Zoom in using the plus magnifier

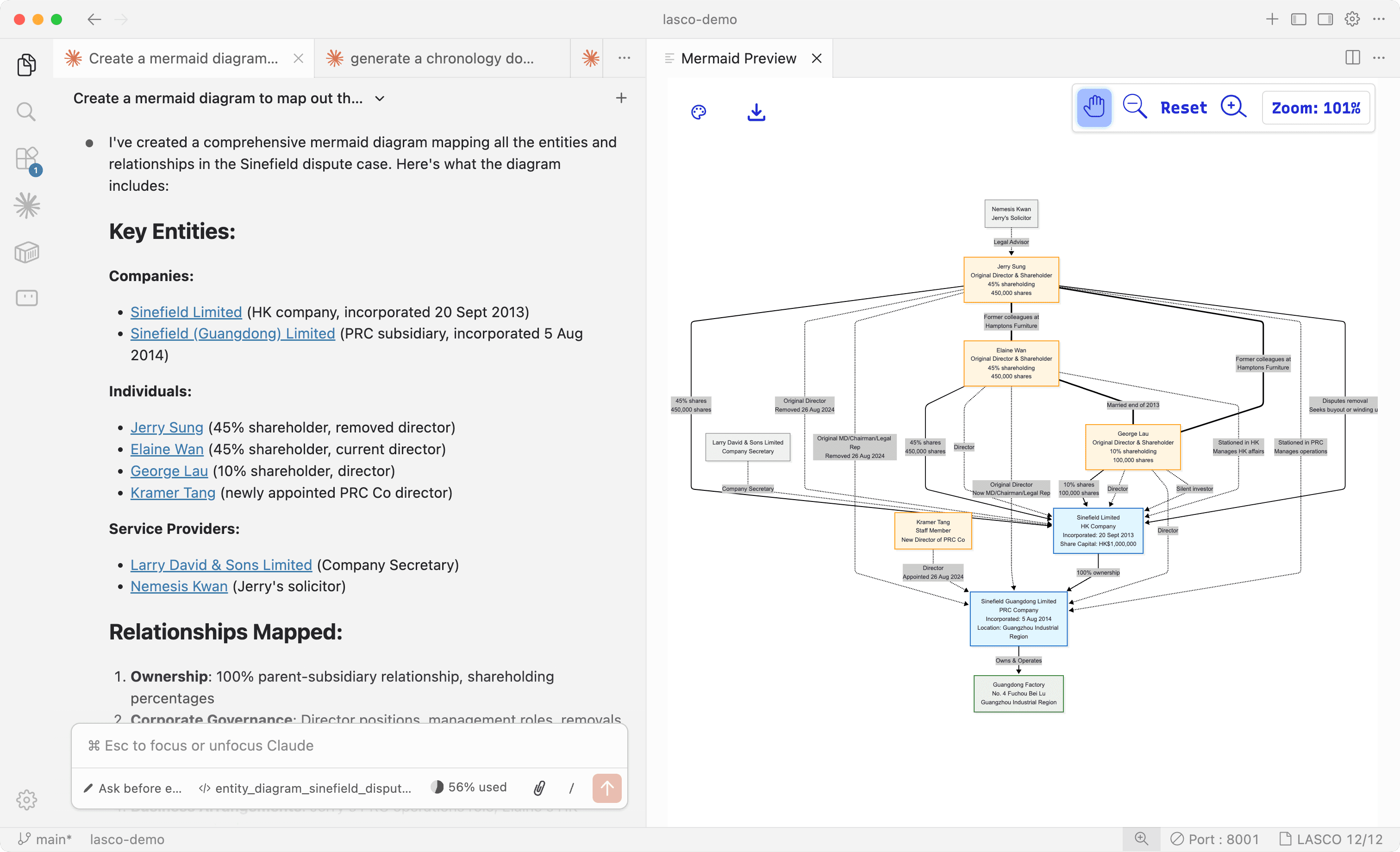tap(1232, 107)
